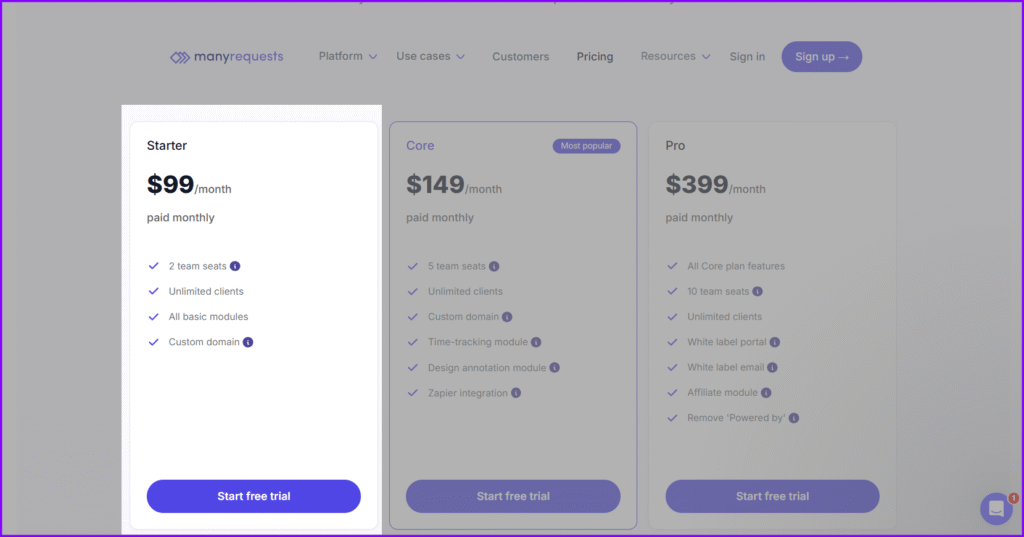Click info icon beside 5 team seats
This screenshot has height=537, width=1024.
click(494, 266)
